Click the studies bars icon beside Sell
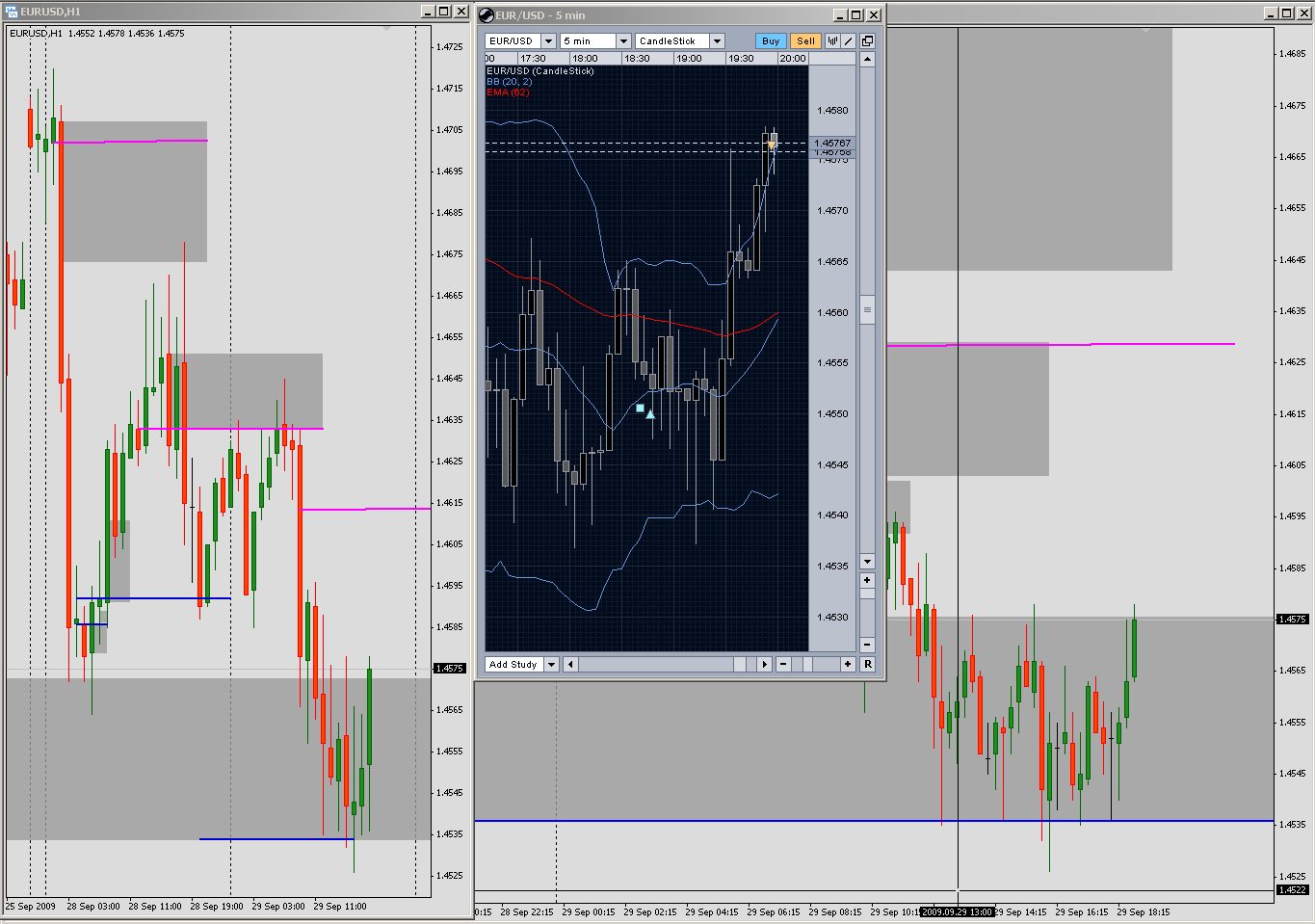The image size is (1315, 924). [x=832, y=40]
